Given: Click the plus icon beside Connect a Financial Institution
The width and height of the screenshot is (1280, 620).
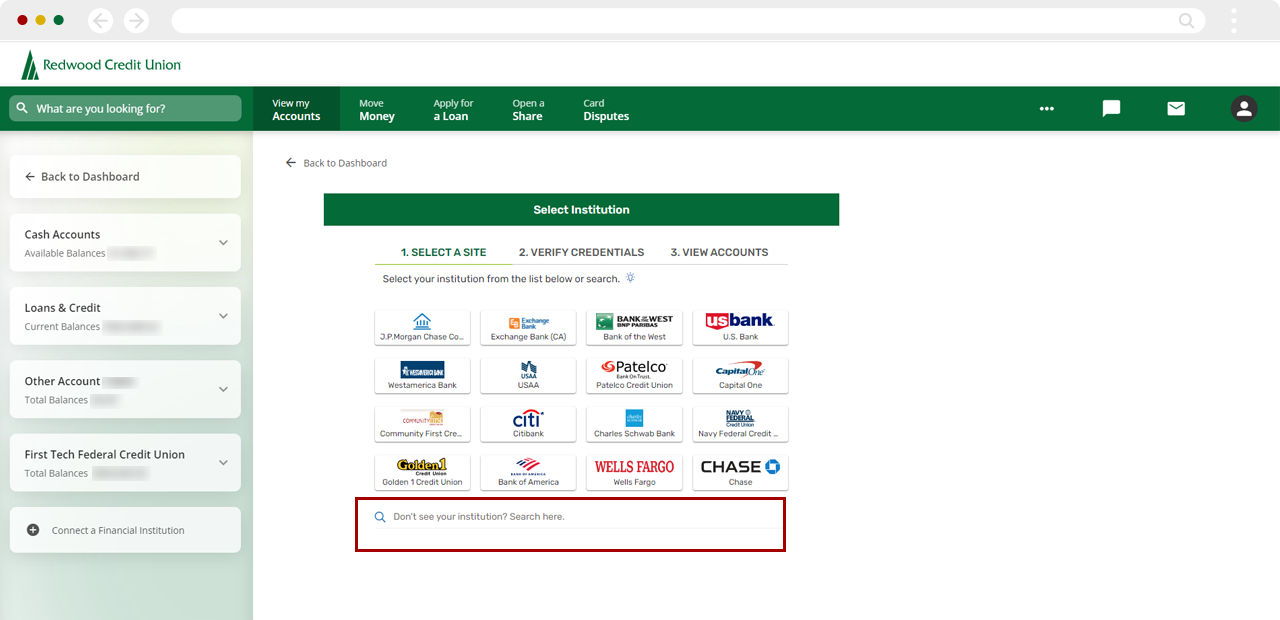Looking at the screenshot, I should (x=33, y=530).
